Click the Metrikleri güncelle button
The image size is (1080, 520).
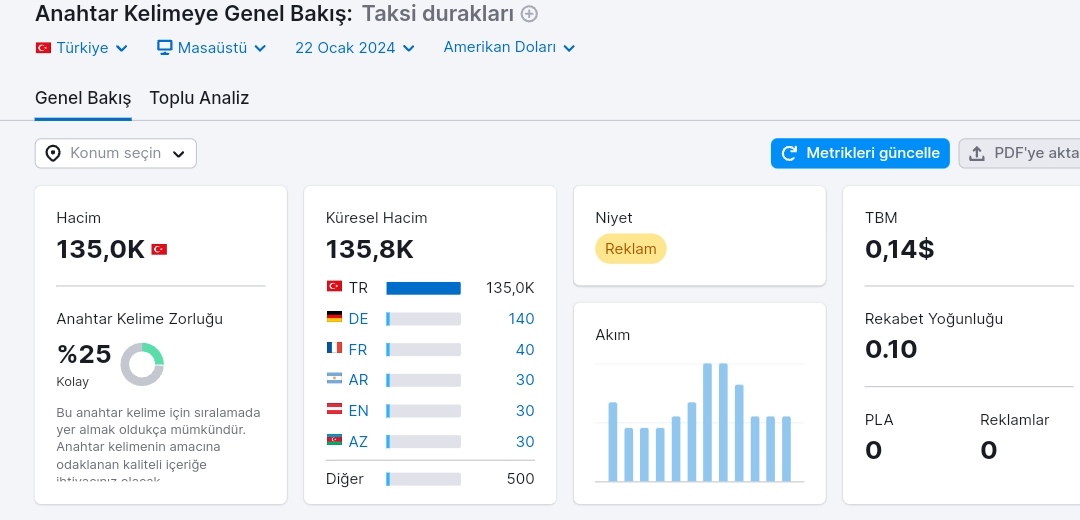point(860,153)
